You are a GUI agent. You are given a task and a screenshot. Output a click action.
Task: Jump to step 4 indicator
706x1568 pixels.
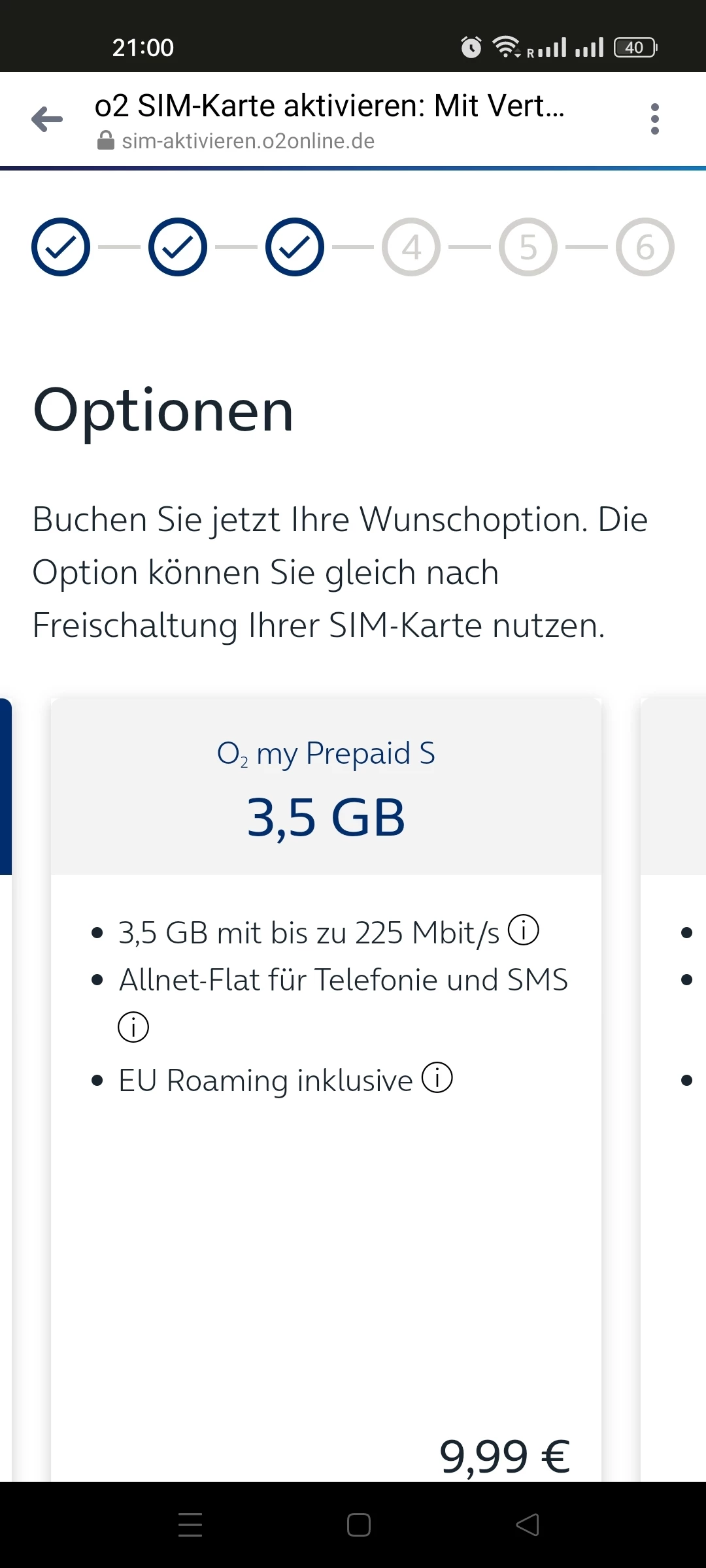point(411,247)
